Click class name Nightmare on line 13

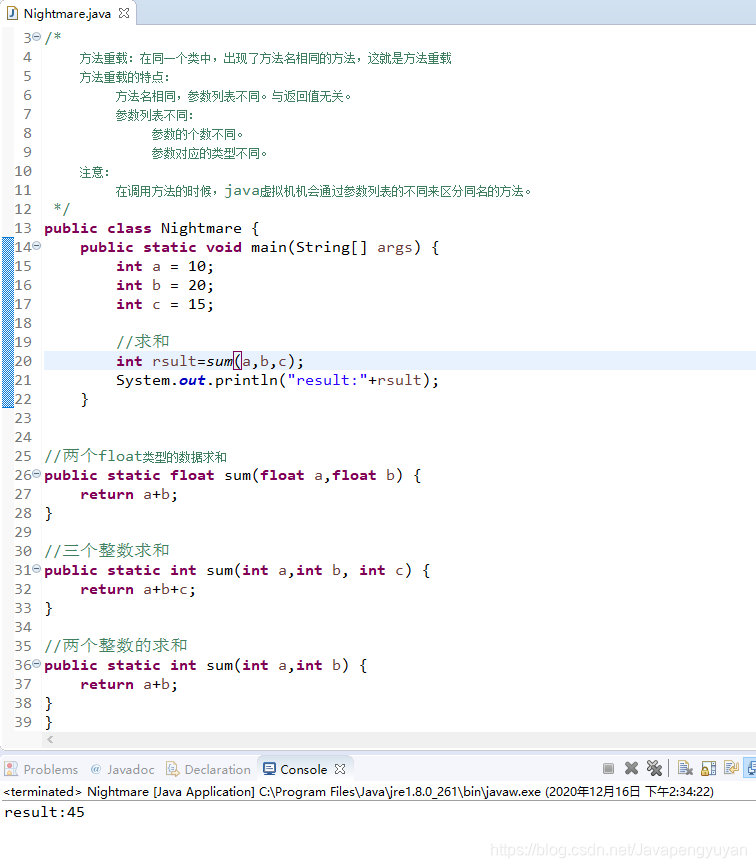pyautogui.click(x=201, y=229)
